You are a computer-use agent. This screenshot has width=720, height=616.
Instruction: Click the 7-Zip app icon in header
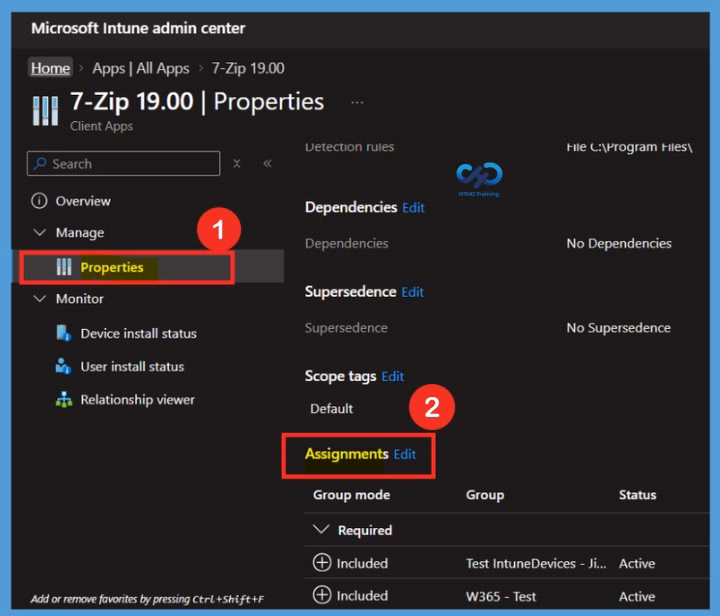click(45, 111)
